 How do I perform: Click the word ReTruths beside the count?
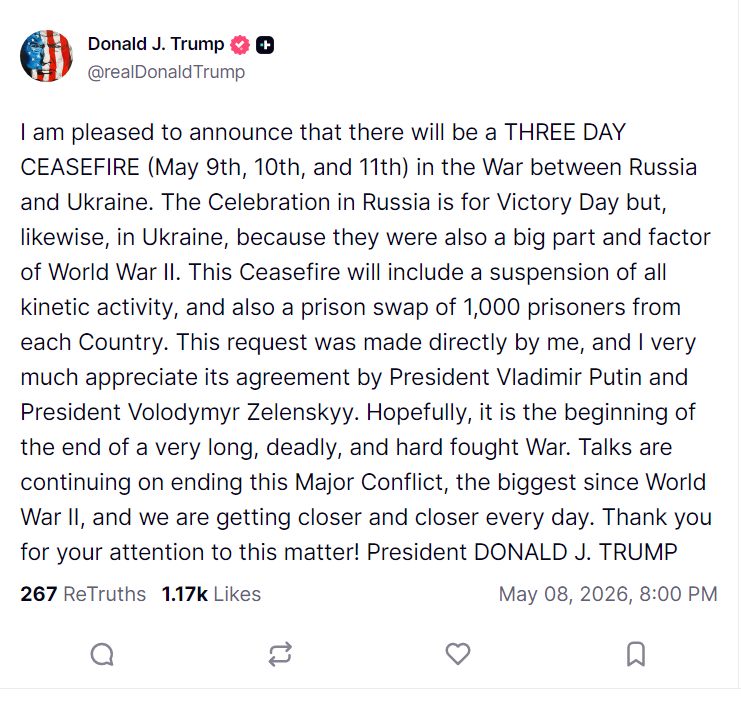click(104, 594)
